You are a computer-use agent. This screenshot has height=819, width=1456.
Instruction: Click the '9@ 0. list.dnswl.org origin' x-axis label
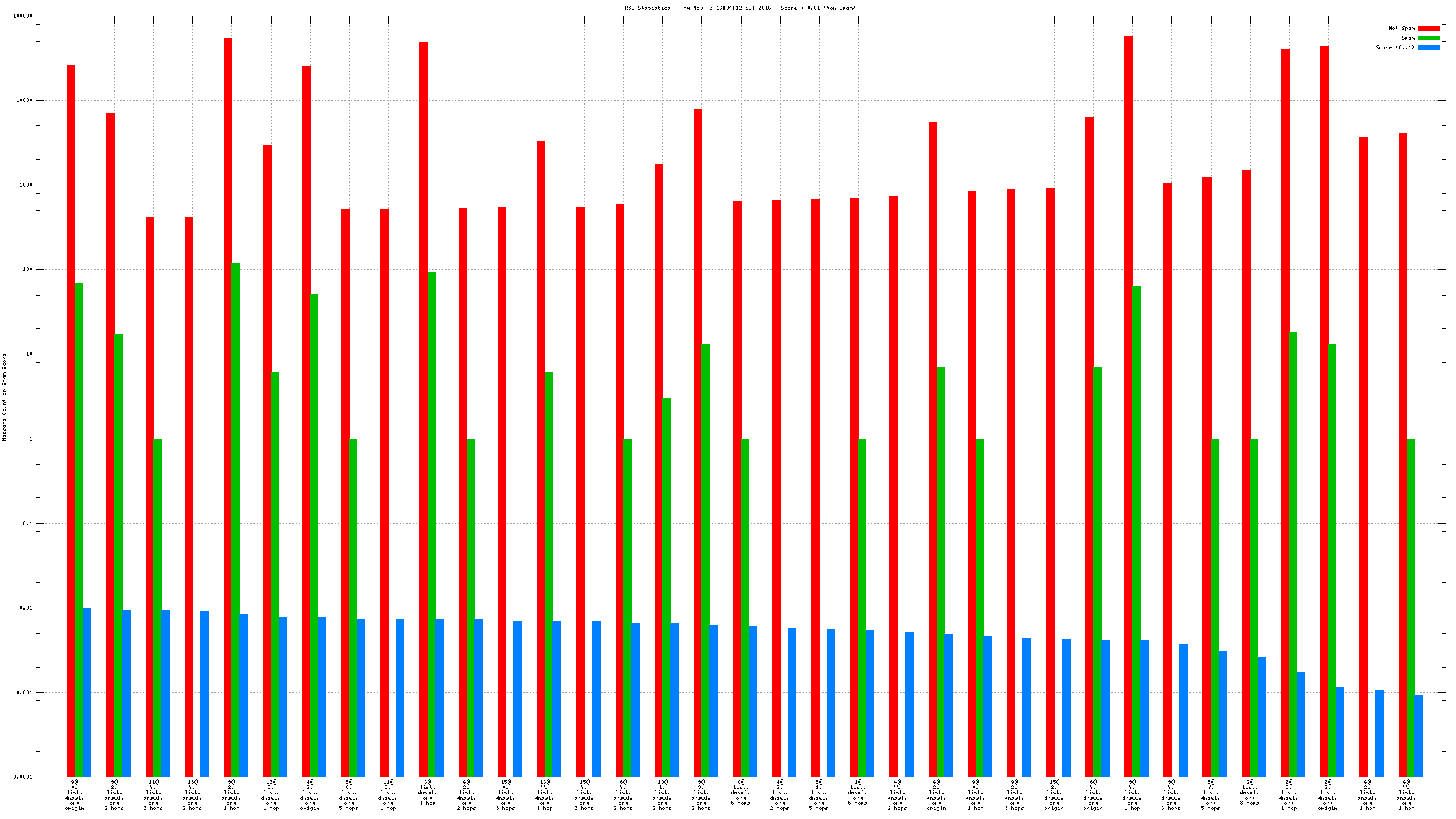coord(75,795)
